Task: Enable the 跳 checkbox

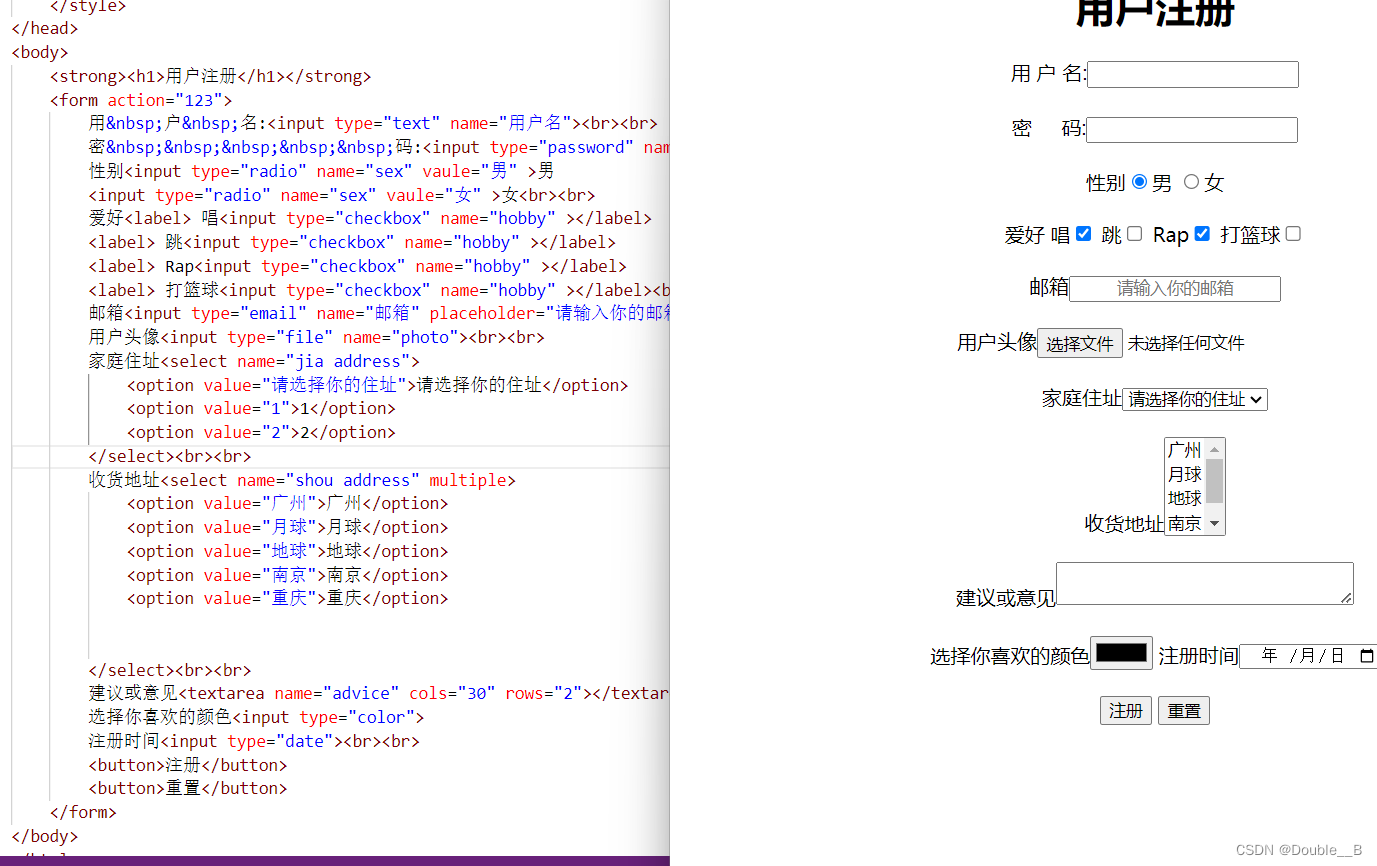Action: (1134, 233)
